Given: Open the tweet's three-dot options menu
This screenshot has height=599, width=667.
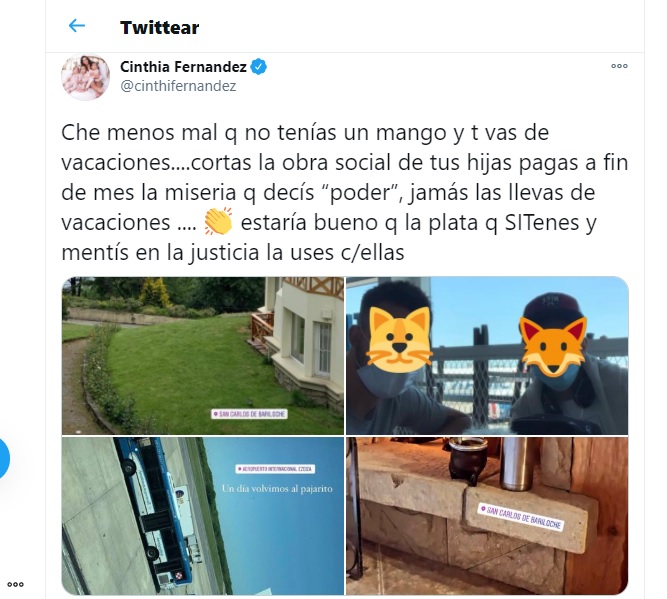Looking at the screenshot, I should coord(619,66).
